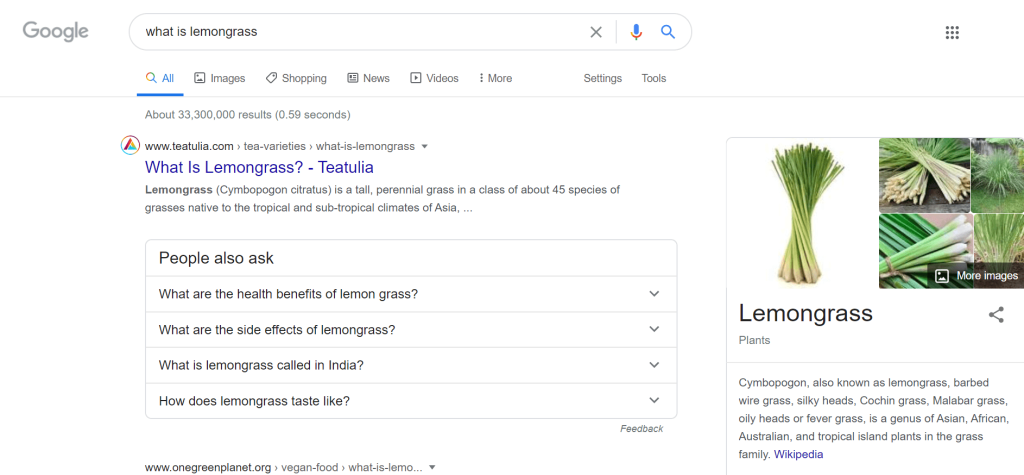Switch to the Images tab
The width and height of the screenshot is (1024, 475).
click(220, 78)
